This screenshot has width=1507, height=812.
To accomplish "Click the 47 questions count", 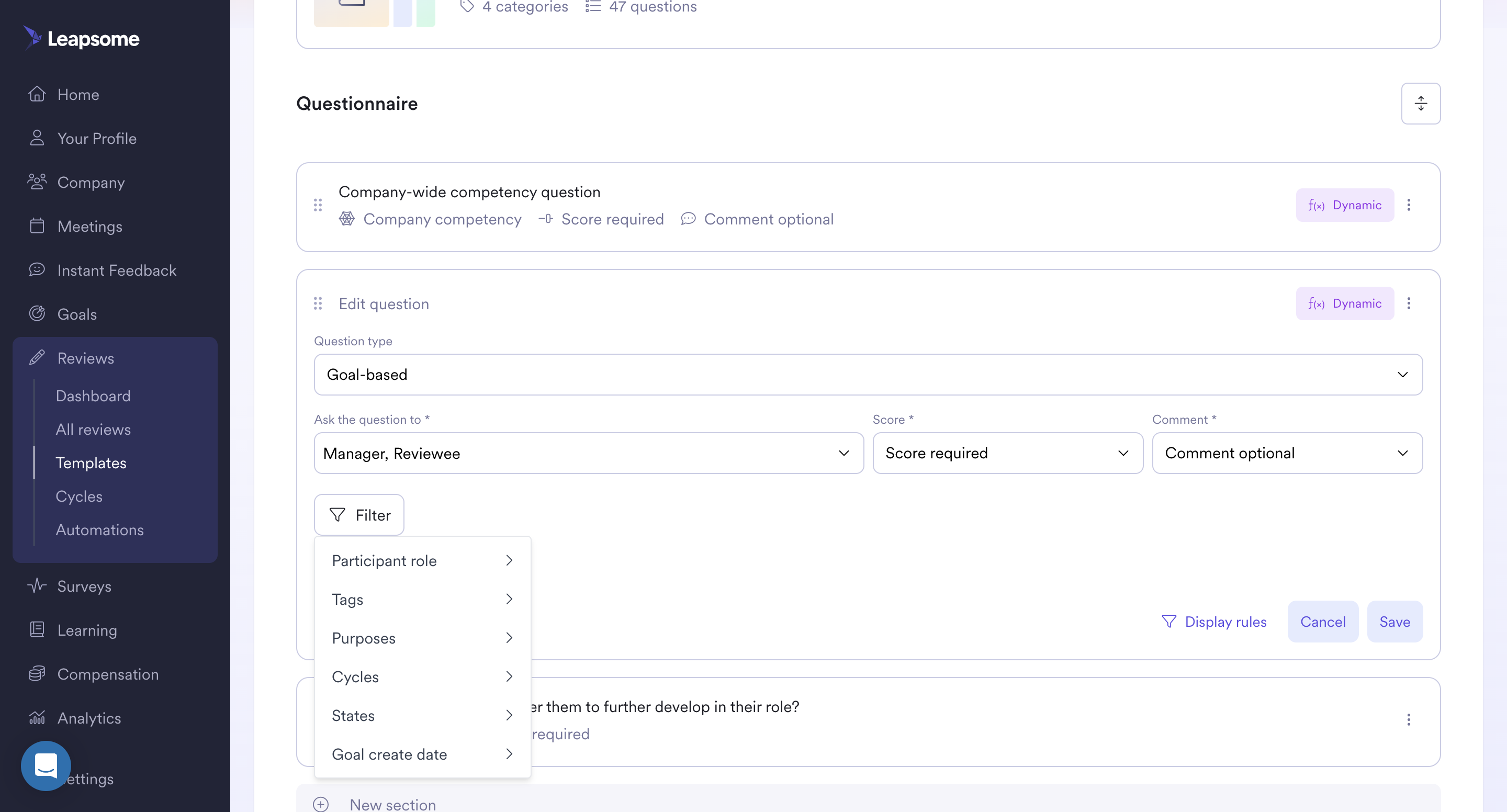I will (653, 6).
